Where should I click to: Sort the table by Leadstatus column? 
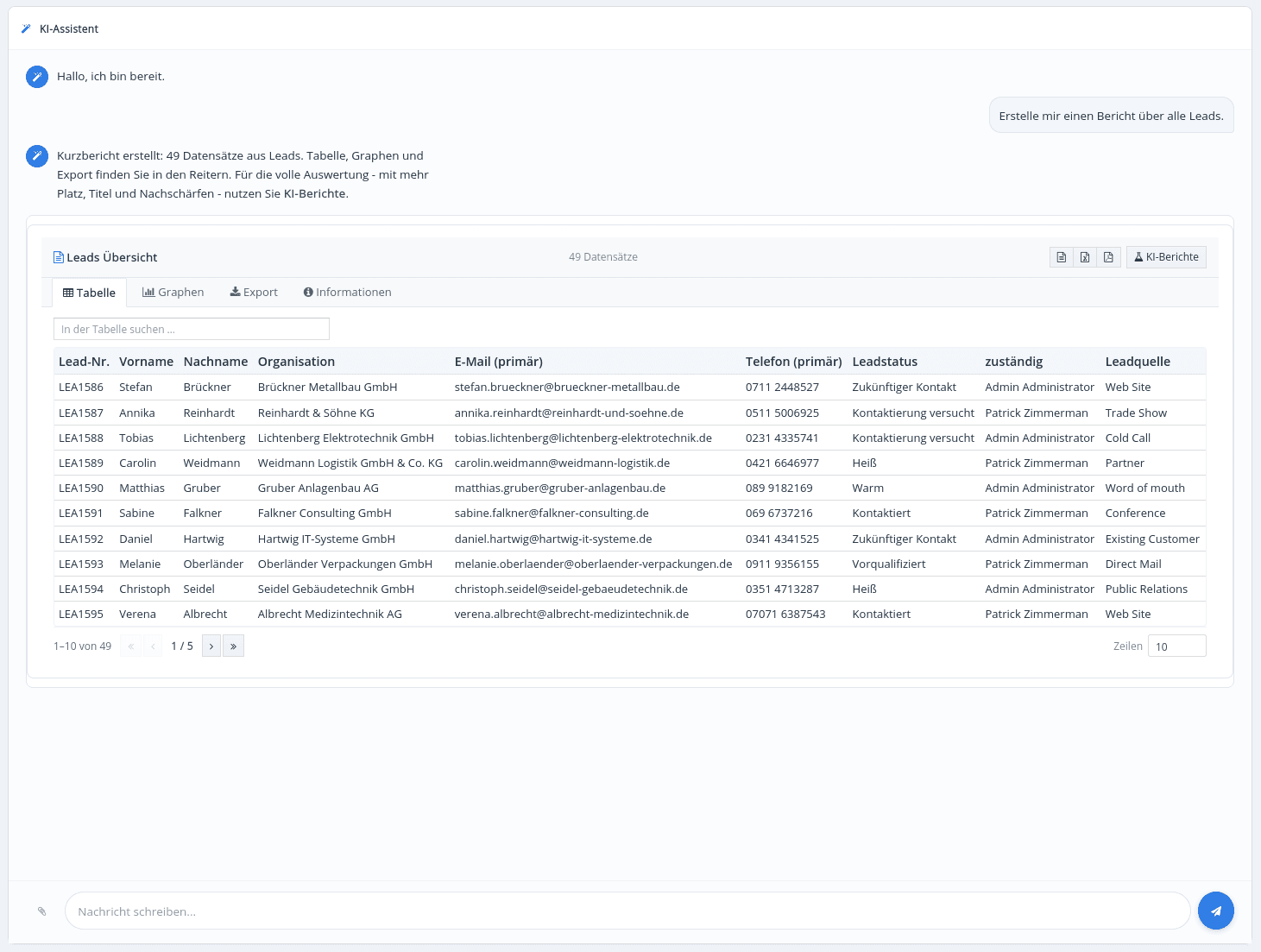(885, 362)
